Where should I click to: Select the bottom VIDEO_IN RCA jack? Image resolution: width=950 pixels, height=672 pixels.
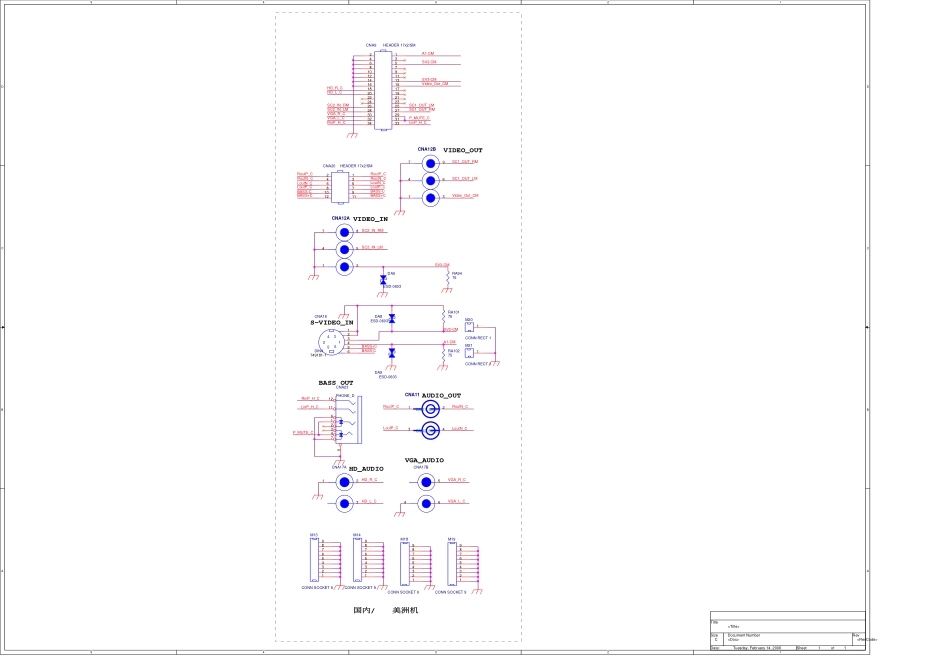pyautogui.click(x=344, y=267)
